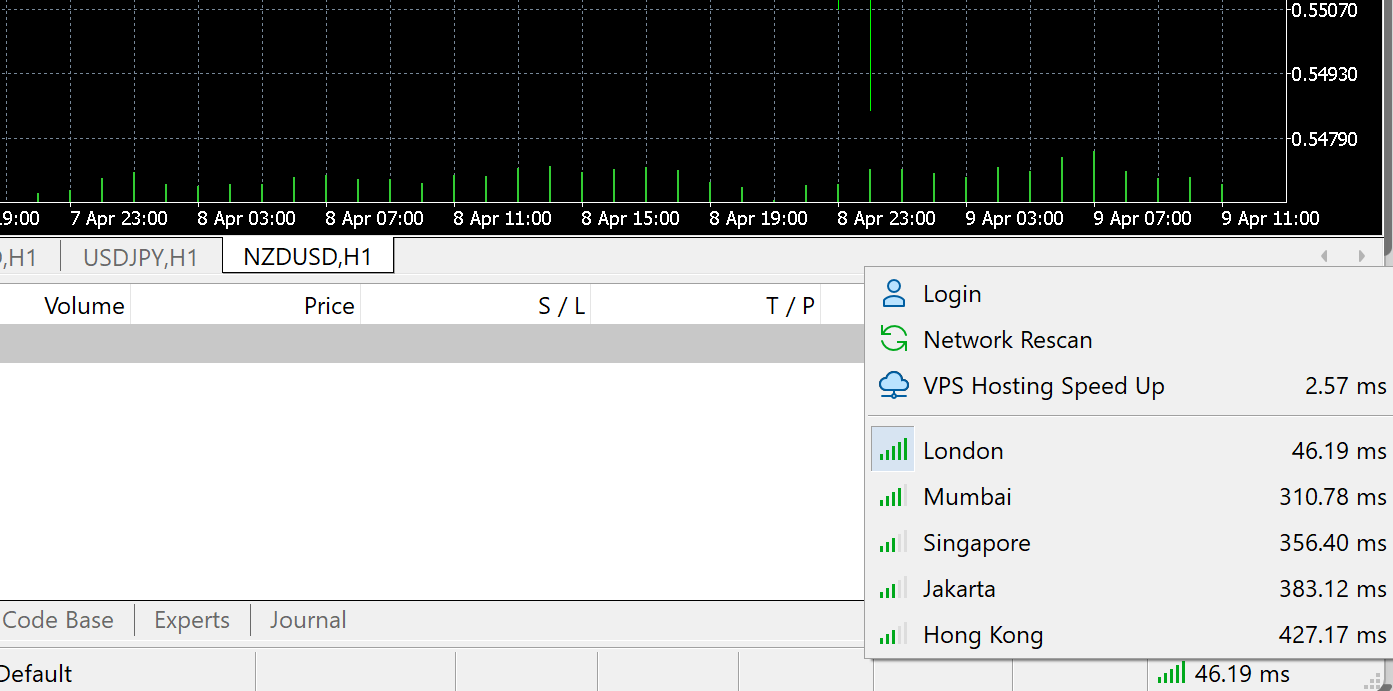Click the Login user icon
This screenshot has width=1393, height=691.
[x=893, y=294]
